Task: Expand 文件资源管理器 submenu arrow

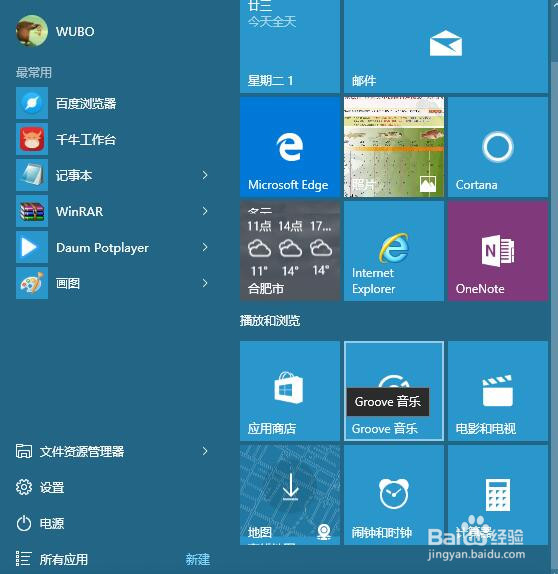Action: pos(205,451)
